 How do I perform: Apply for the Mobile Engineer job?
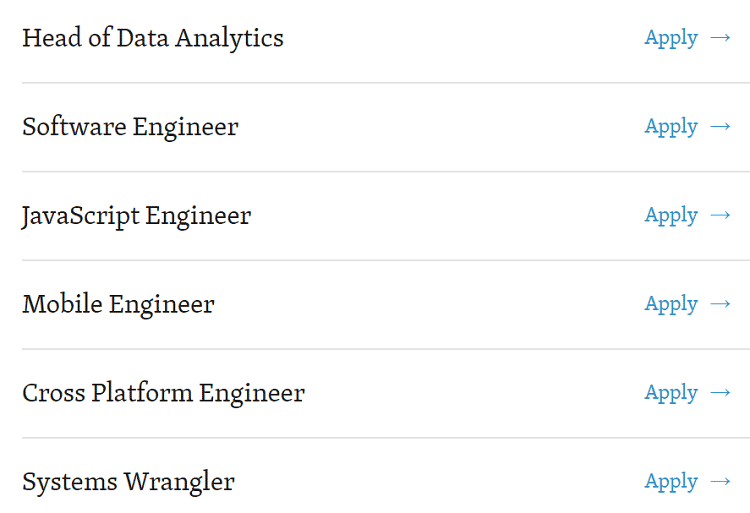click(x=671, y=304)
